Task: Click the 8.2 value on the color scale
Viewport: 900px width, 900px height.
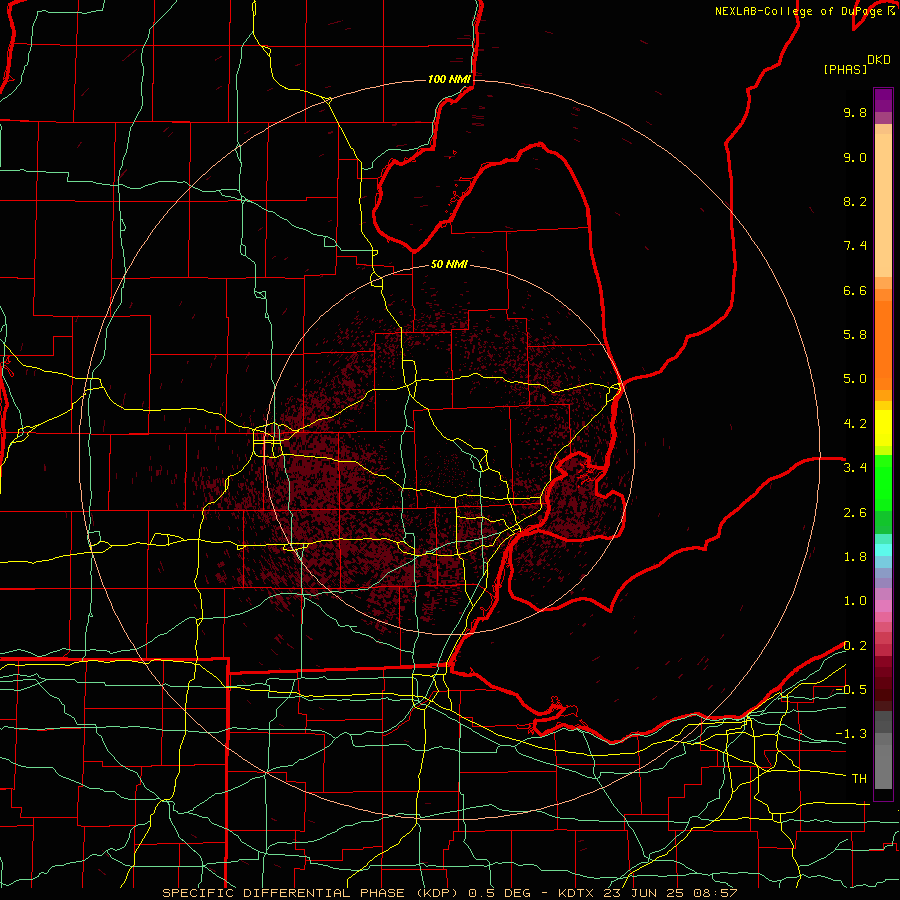Action: (x=855, y=201)
